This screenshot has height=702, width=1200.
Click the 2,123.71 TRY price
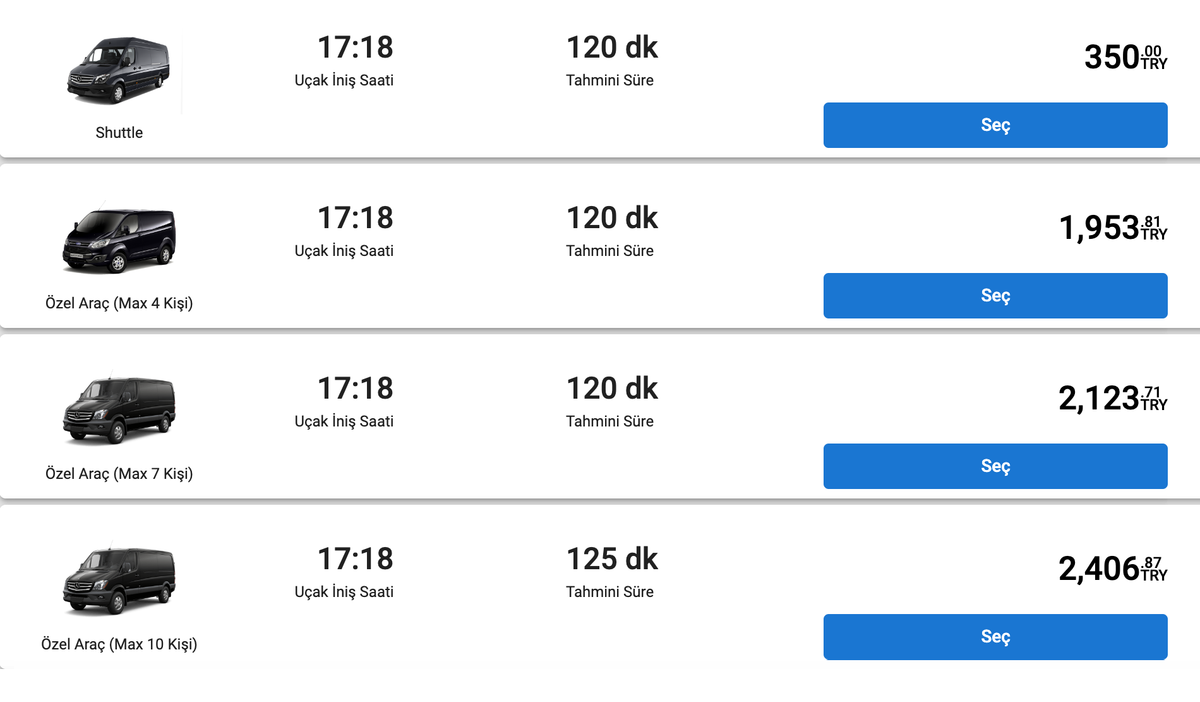tap(1112, 399)
